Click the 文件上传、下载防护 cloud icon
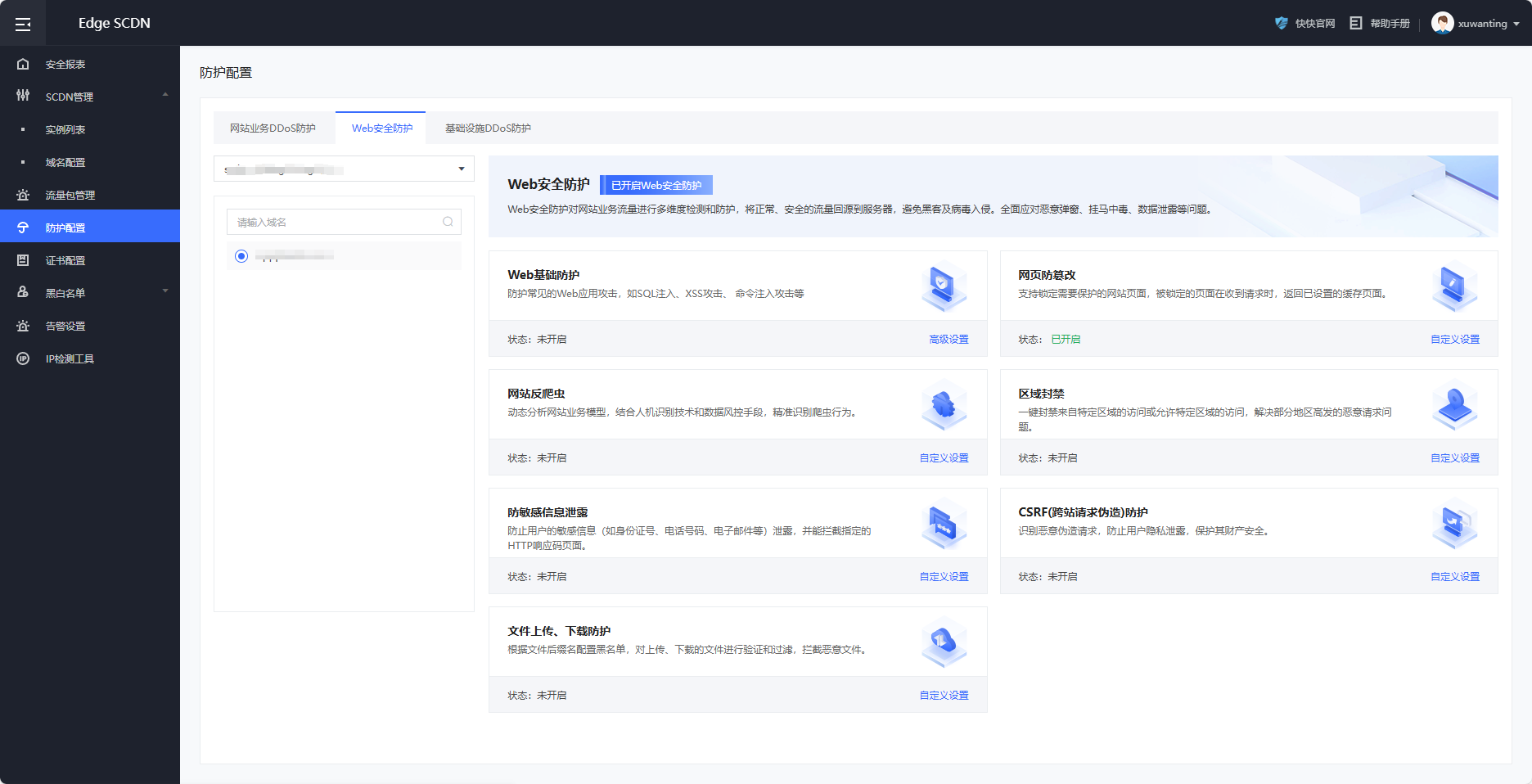 click(944, 642)
